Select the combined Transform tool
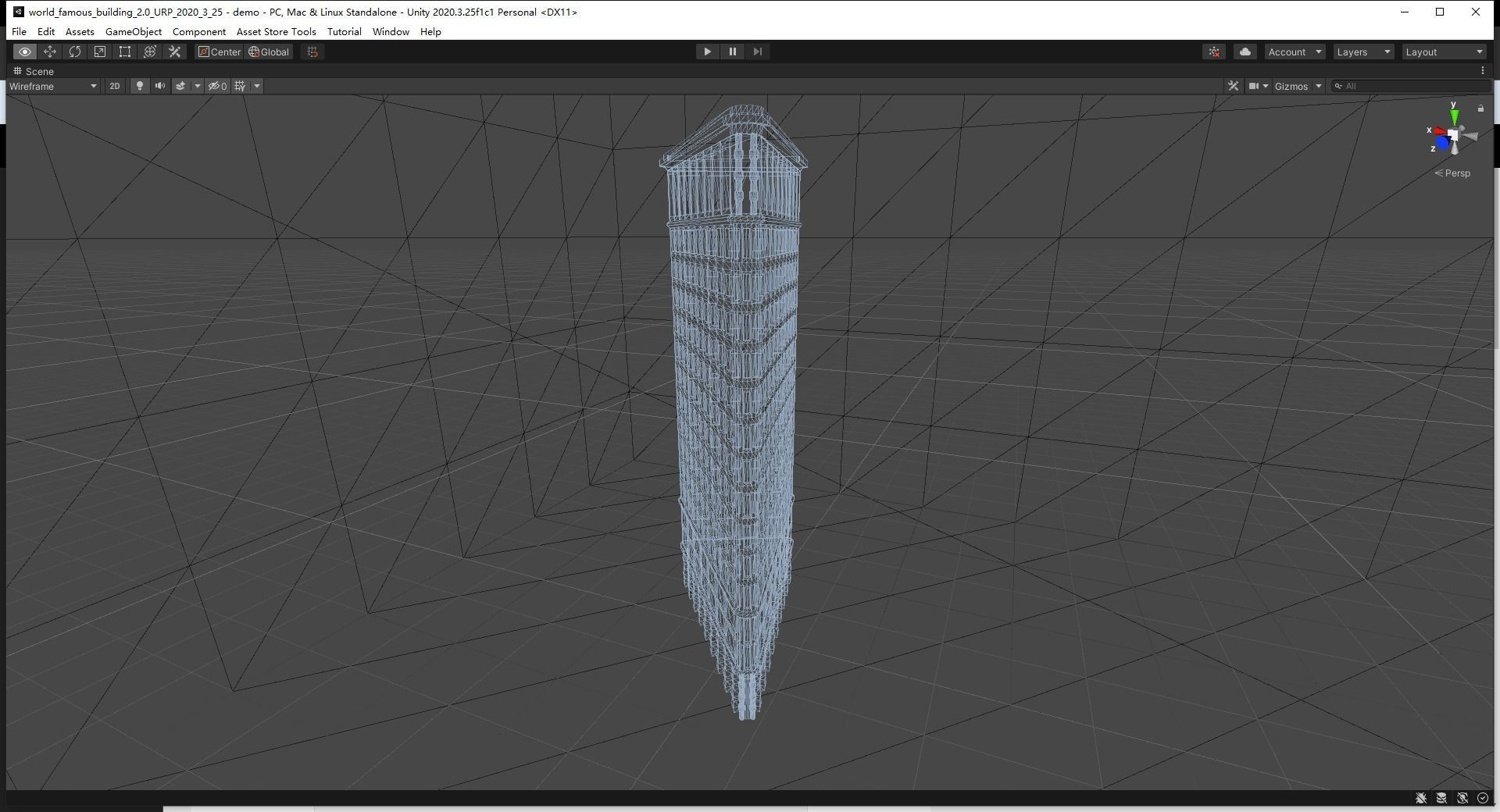Viewport: 1500px width, 812px height. pos(150,52)
